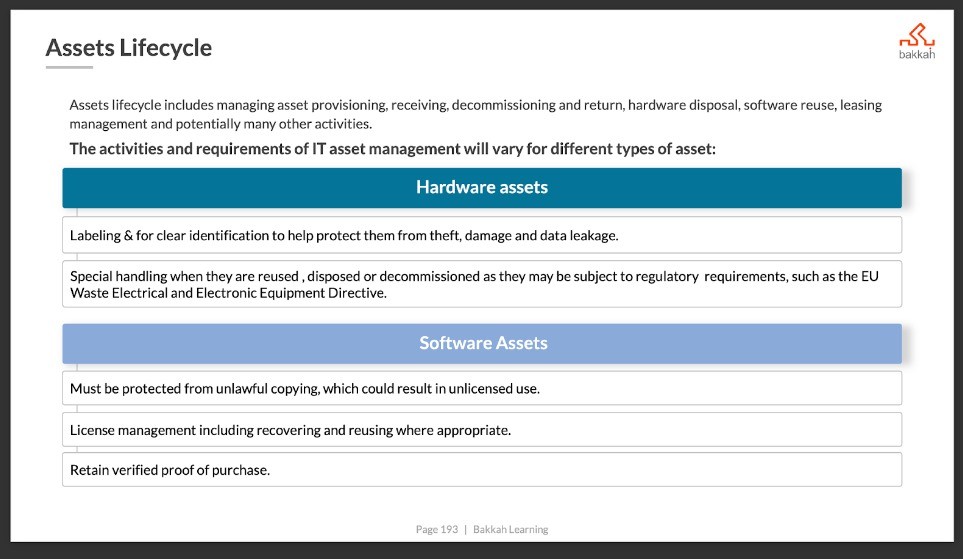Select the "Special handling when they are reused" box
The width and height of the screenshot is (963, 559).
481,284
